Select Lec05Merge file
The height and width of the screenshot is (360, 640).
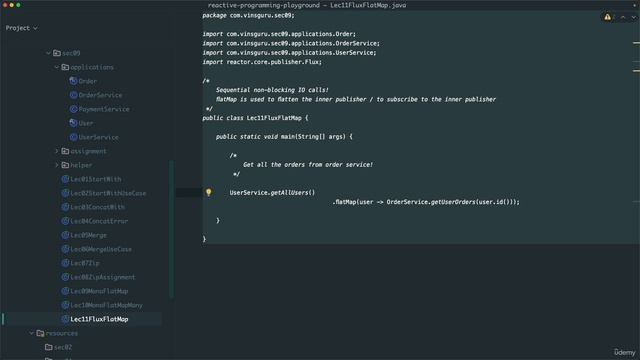click(89, 235)
